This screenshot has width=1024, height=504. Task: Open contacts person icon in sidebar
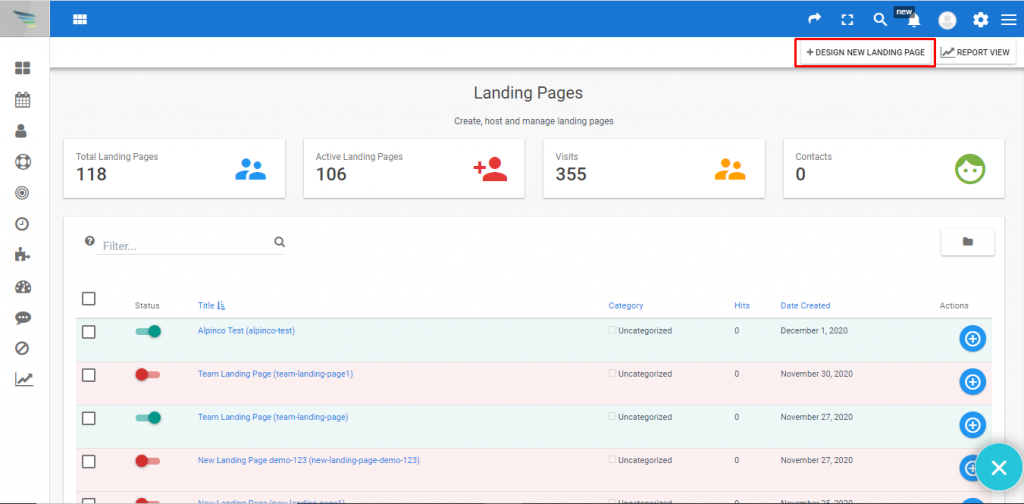(21, 131)
